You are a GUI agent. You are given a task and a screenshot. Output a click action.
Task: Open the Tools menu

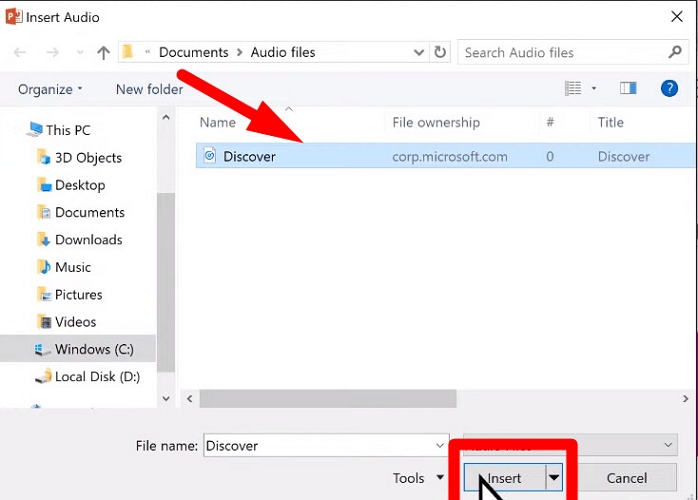[418, 478]
